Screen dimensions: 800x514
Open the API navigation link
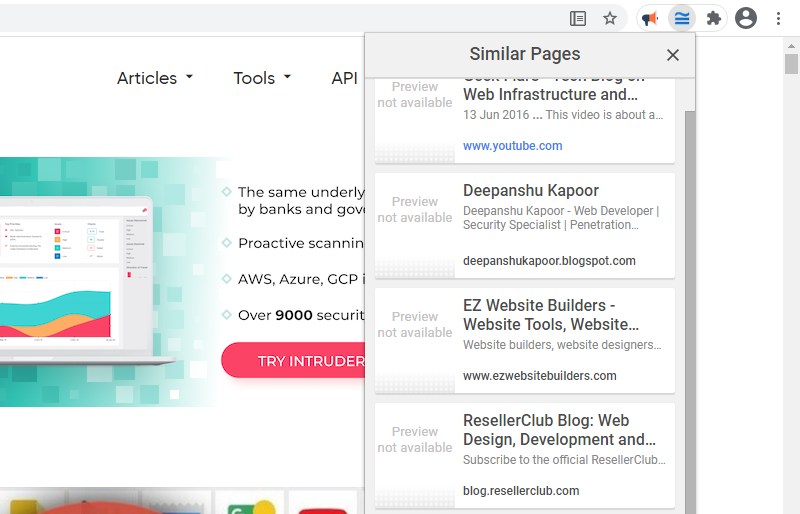[344, 78]
